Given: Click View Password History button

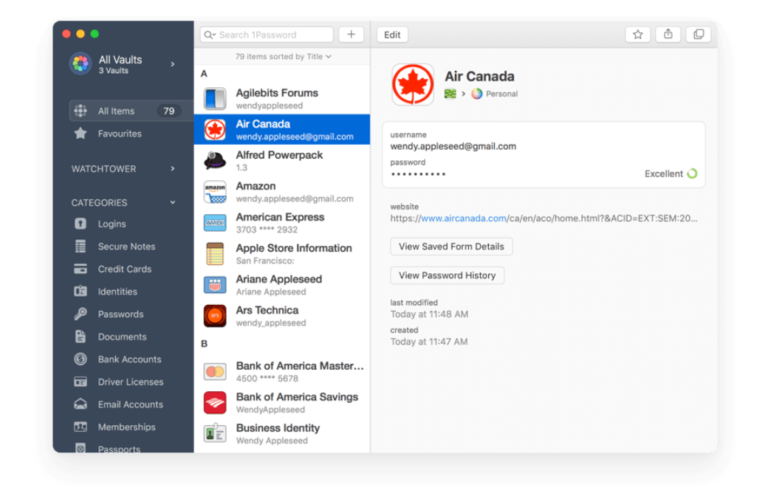Looking at the screenshot, I should click(x=447, y=276).
